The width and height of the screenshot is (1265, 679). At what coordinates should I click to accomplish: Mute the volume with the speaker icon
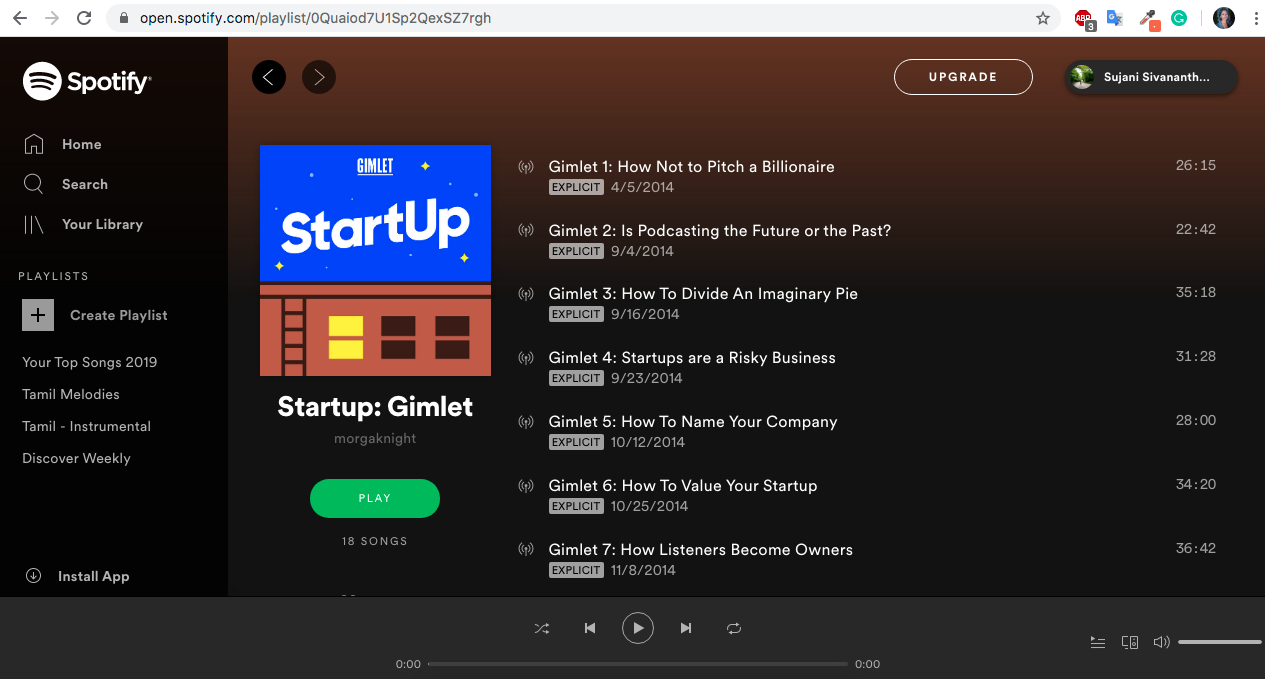[x=1161, y=642]
